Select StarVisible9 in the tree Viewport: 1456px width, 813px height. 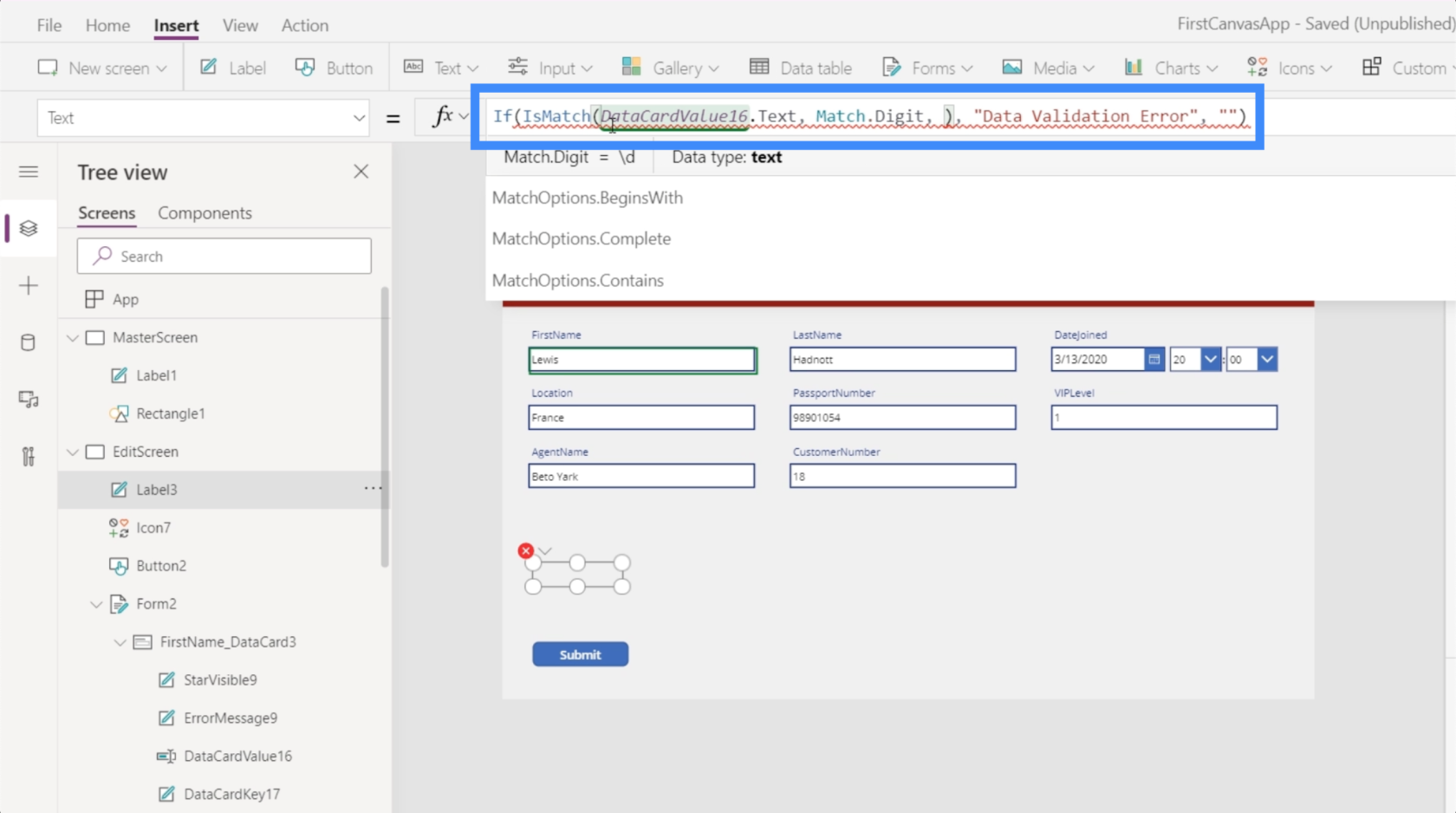pos(220,680)
